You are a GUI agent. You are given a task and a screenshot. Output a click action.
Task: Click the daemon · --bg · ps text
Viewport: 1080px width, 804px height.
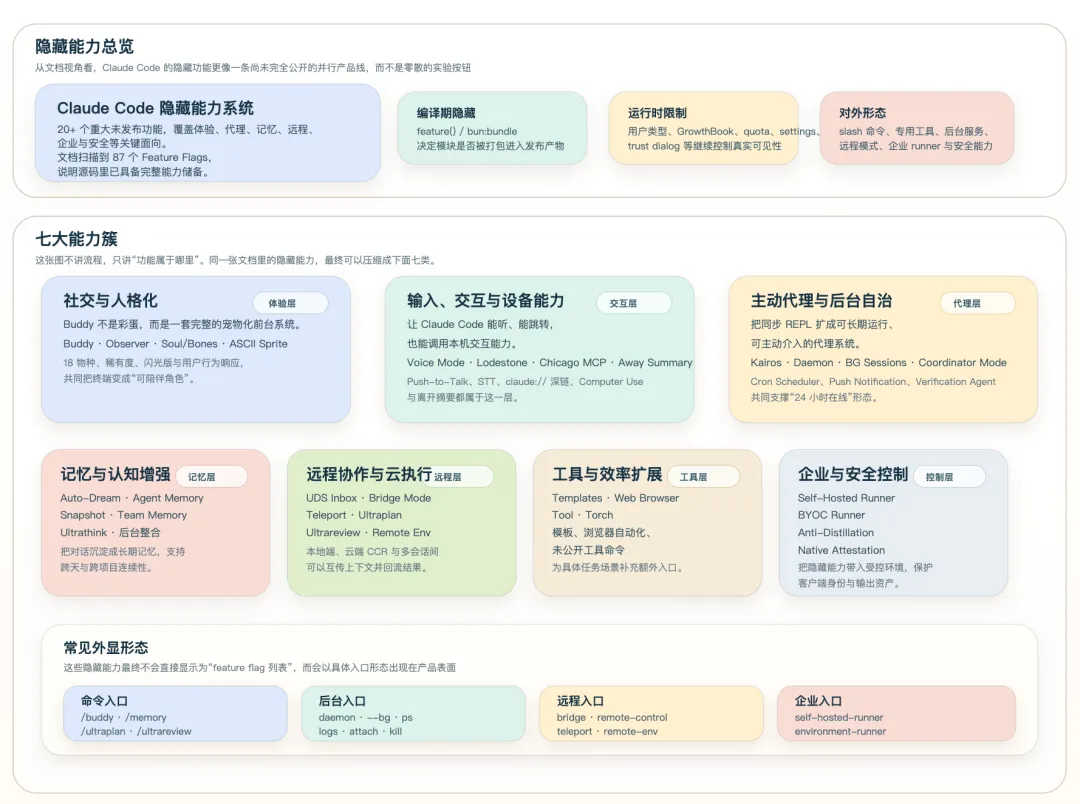(x=366, y=717)
